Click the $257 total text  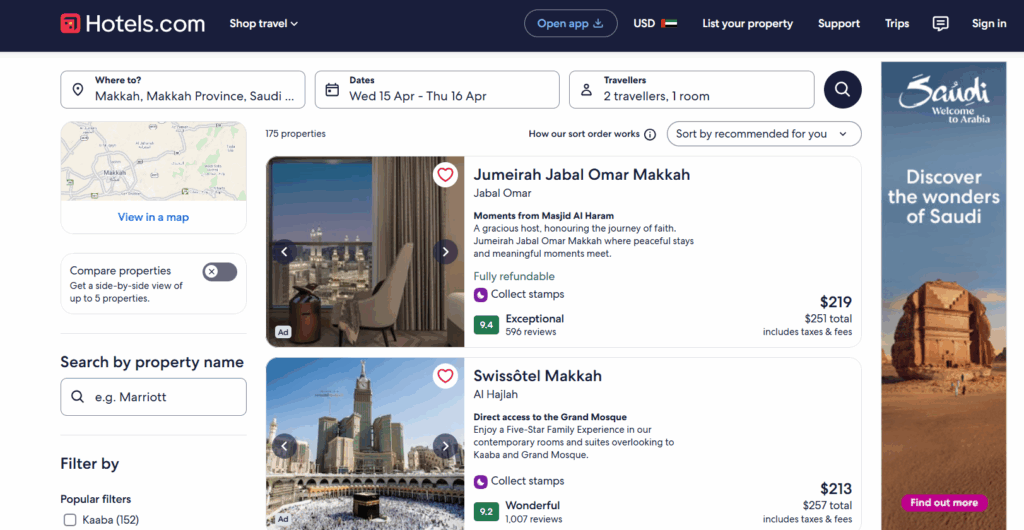coord(827,505)
